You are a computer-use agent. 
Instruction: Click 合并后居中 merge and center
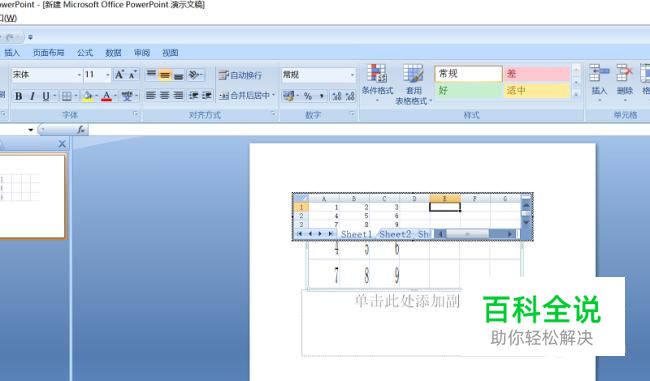(x=245, y=95)
